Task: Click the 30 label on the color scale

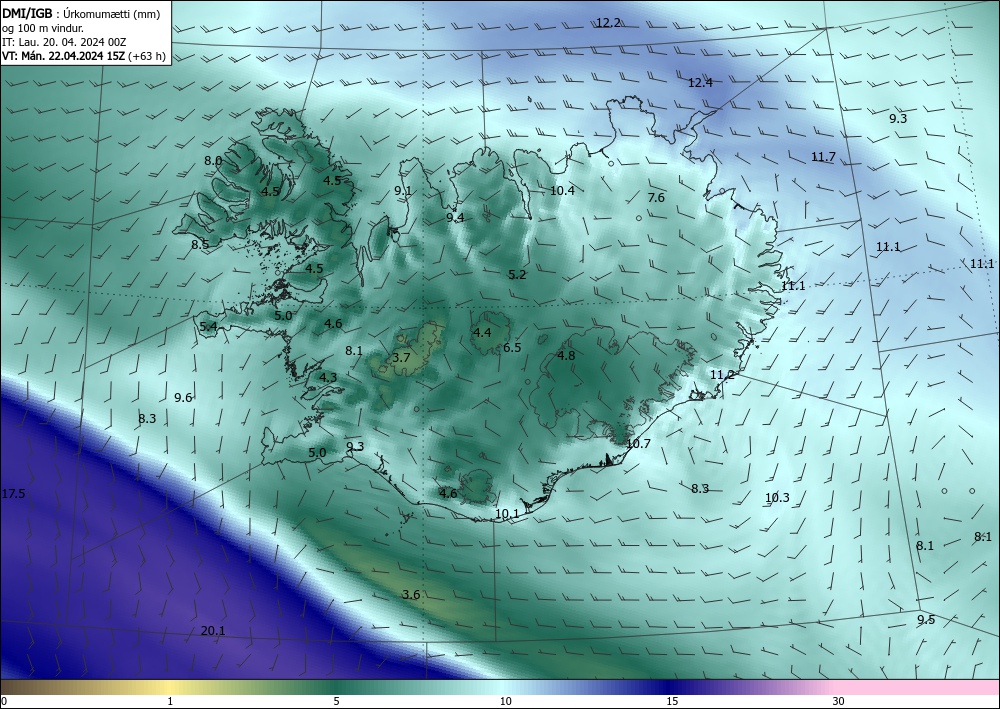Action: point(839,701)
